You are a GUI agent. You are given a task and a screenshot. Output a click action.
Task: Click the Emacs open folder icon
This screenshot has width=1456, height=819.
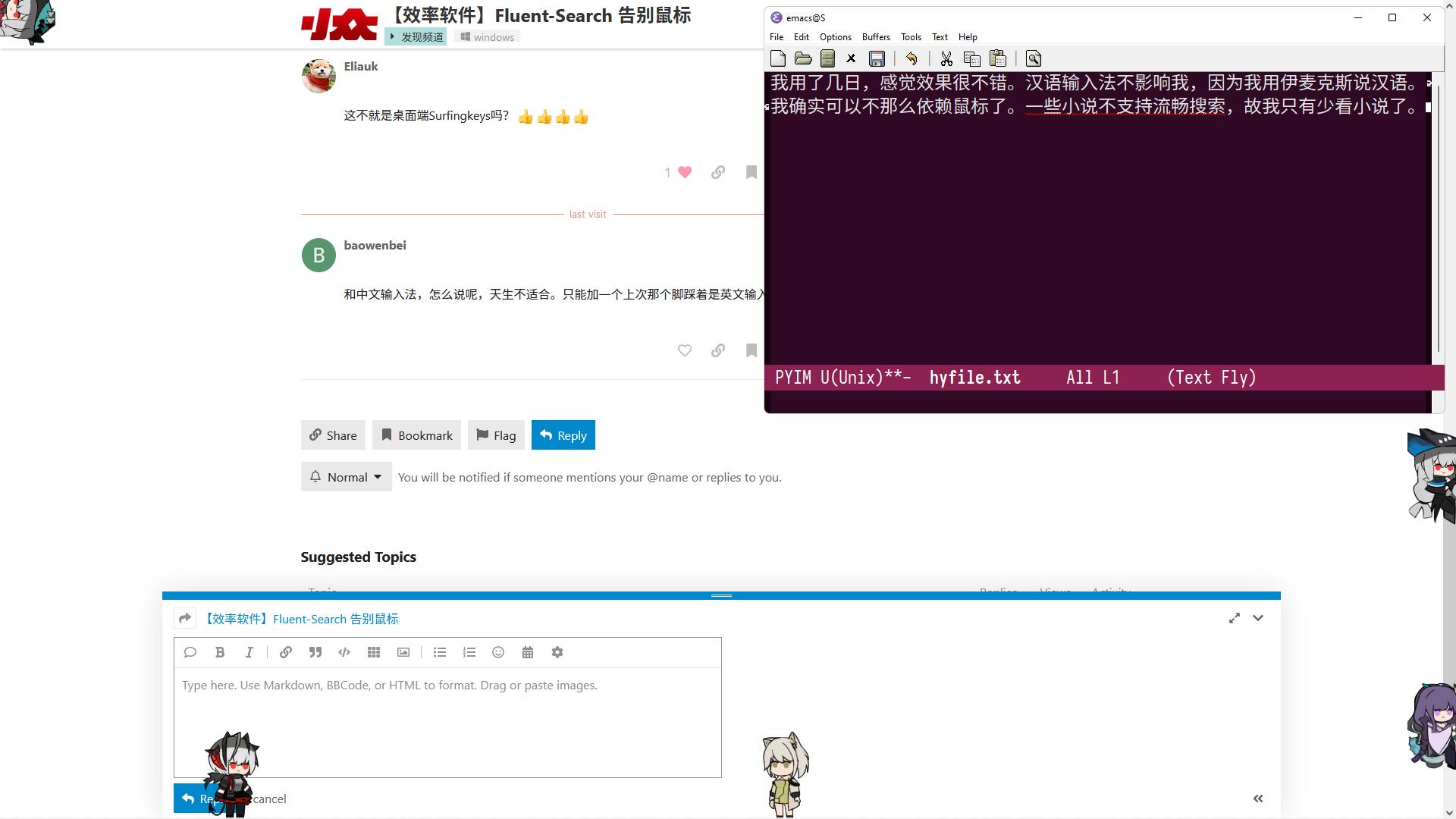[803, 59]
